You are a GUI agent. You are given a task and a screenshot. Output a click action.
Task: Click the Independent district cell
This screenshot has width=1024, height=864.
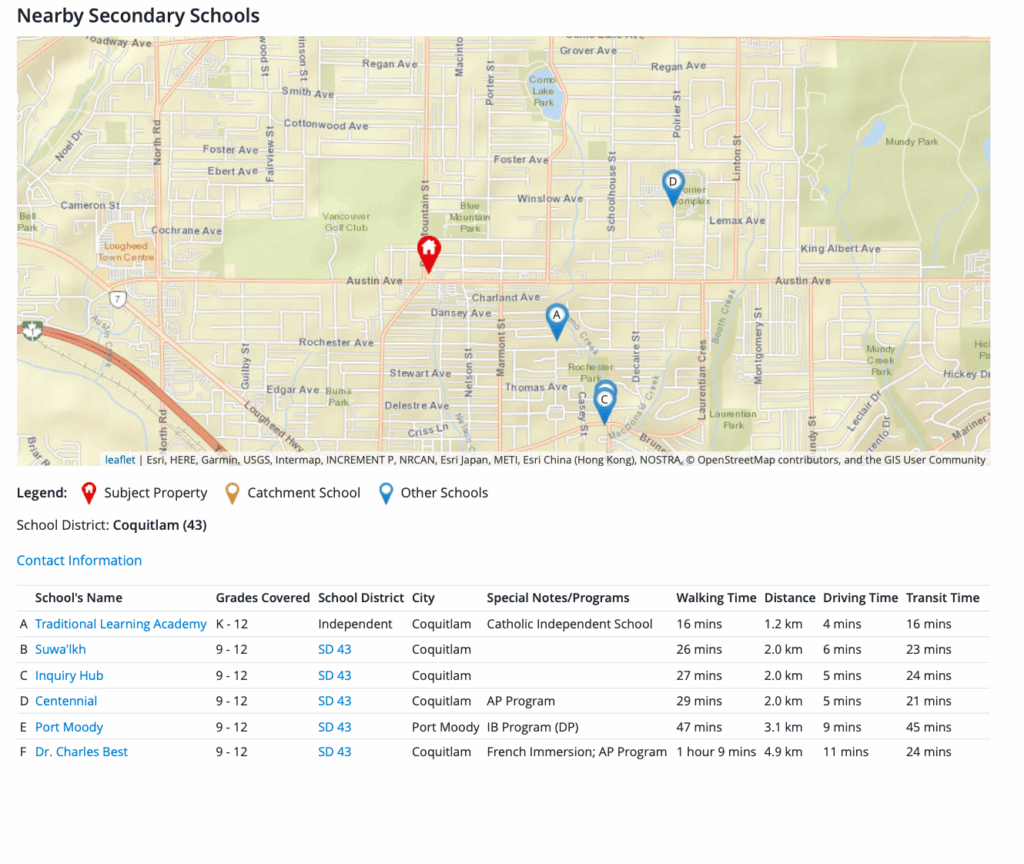point(355,624)
